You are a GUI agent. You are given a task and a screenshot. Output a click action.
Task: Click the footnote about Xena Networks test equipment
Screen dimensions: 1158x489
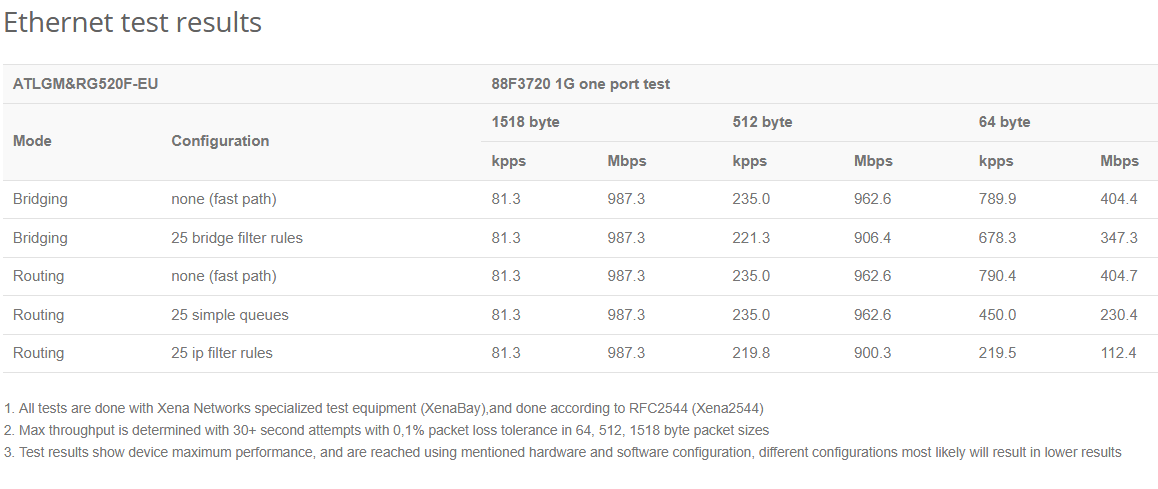384,408
